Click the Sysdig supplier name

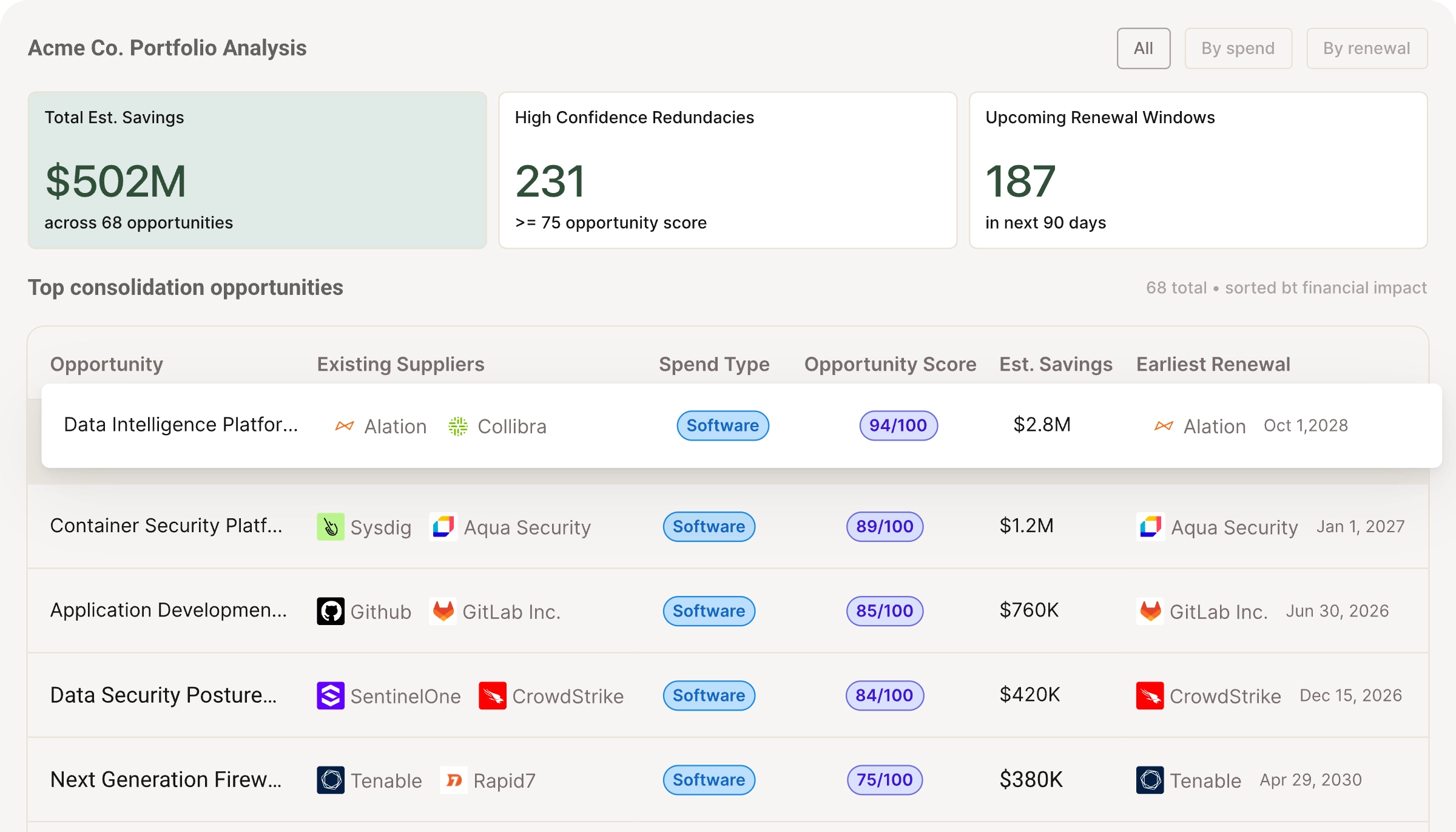[x=380, y=527]
